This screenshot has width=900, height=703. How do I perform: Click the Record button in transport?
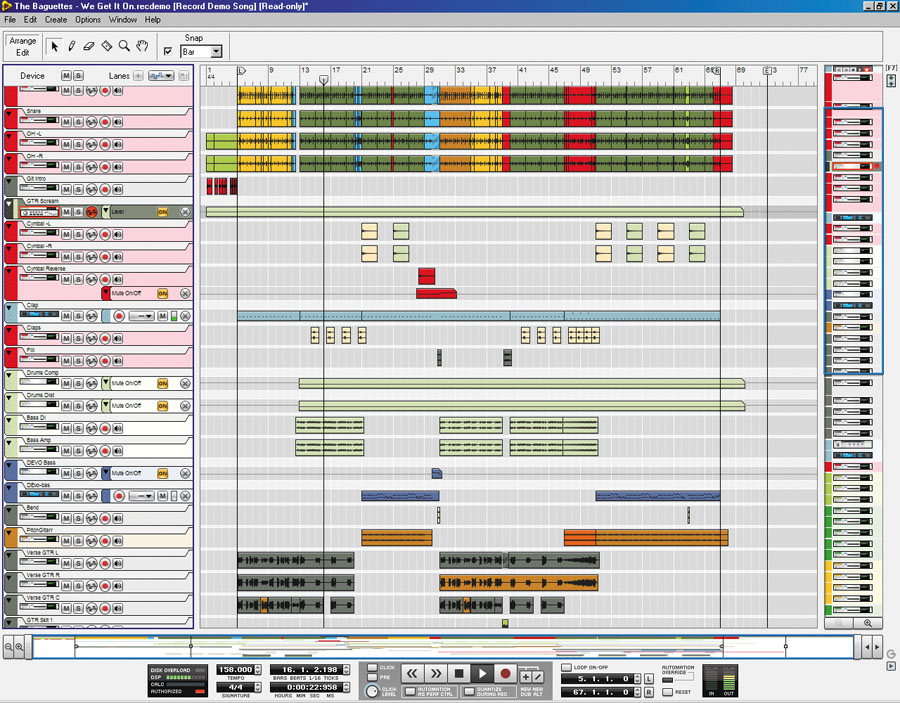pos(506,675)
